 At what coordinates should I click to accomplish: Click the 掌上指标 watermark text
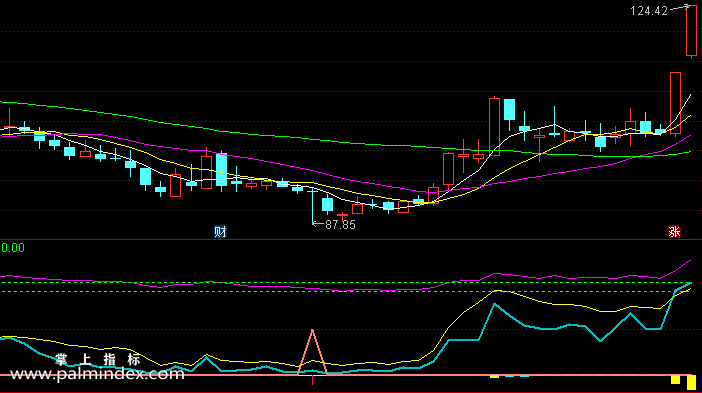[x=98, y=359]
